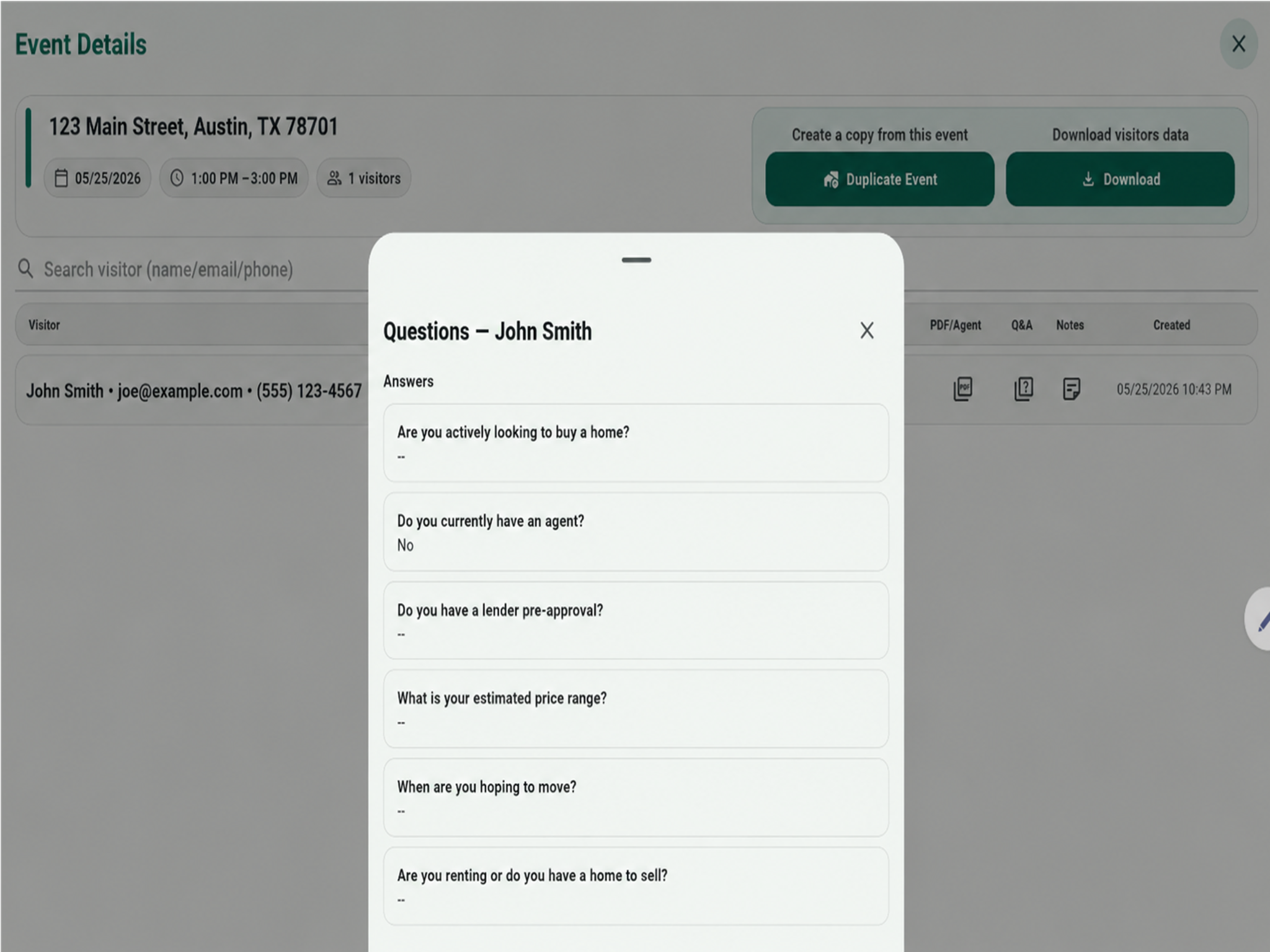This screenshot has width=1270, height=952.
Task: Click the Answers label
Action: click(408, 381)
